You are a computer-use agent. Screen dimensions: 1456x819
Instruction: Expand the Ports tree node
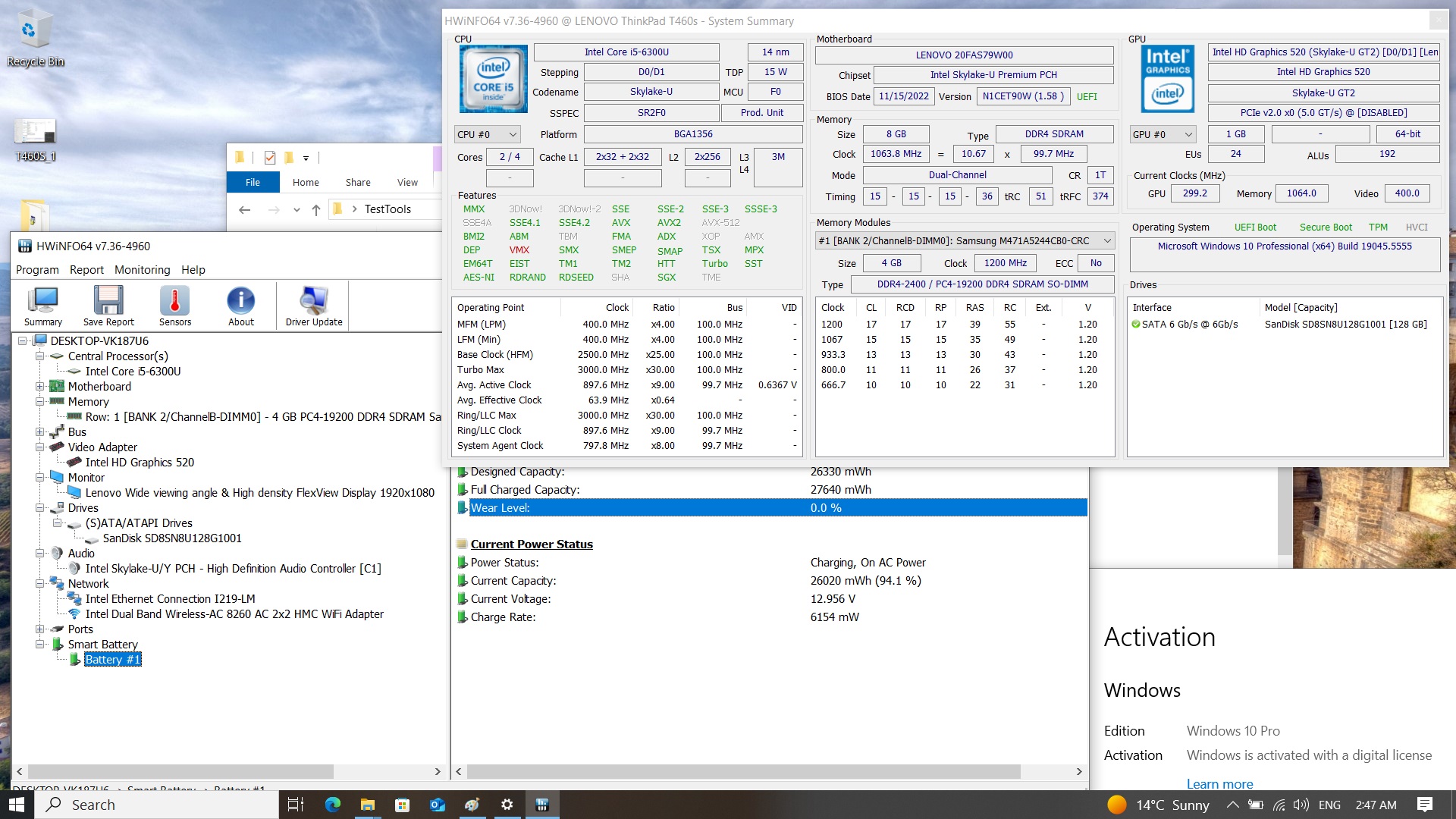(x=39, y=629)
